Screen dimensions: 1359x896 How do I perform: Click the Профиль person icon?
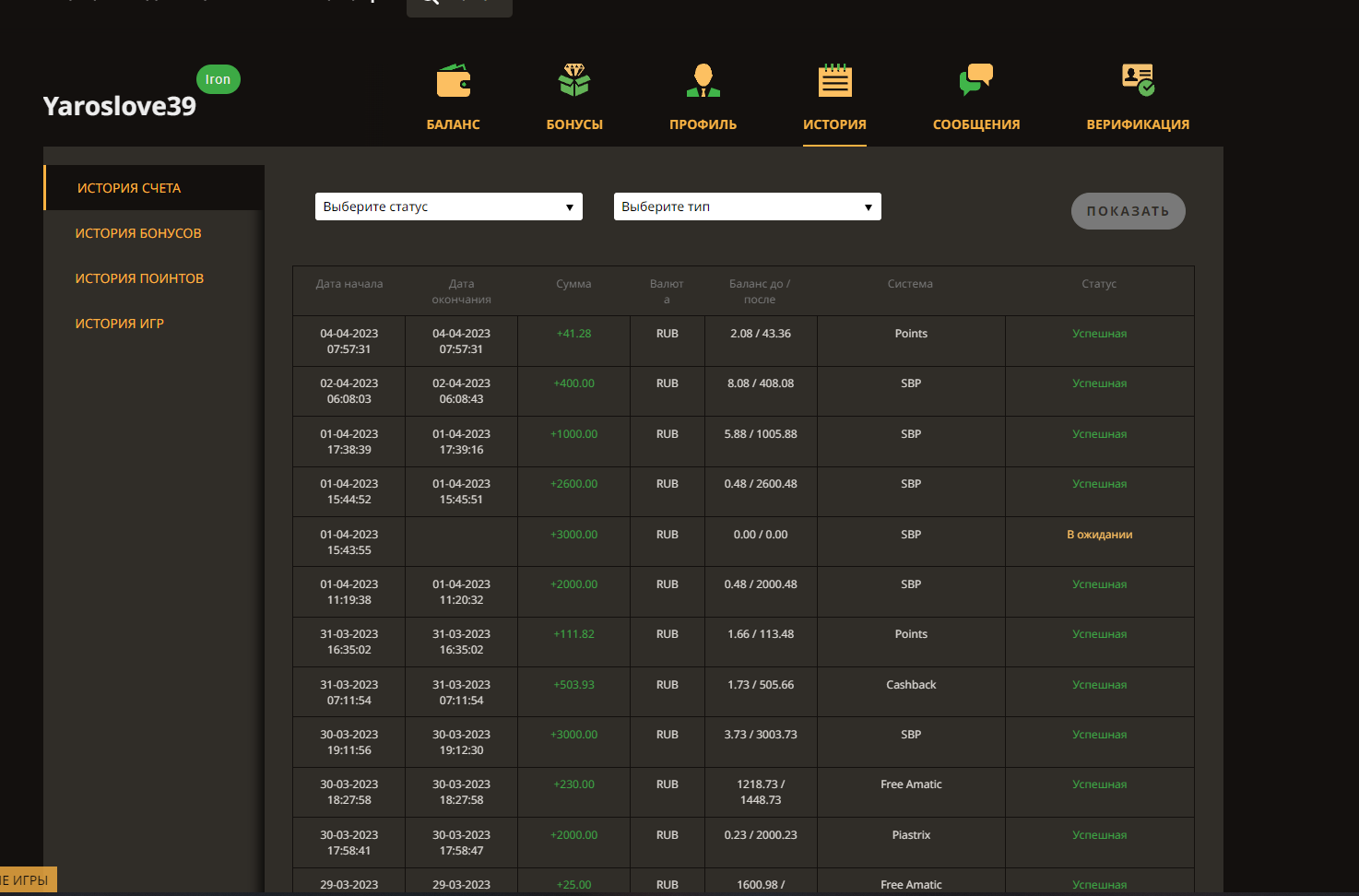[x=703, y=81]
